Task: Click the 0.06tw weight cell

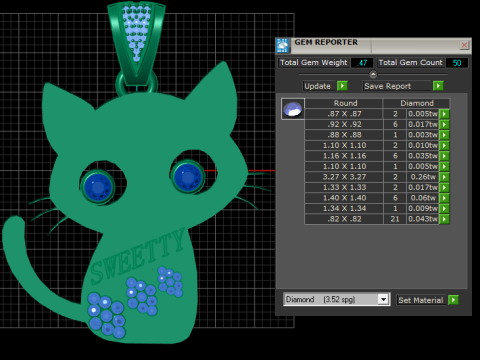Action: pos(423,198)
